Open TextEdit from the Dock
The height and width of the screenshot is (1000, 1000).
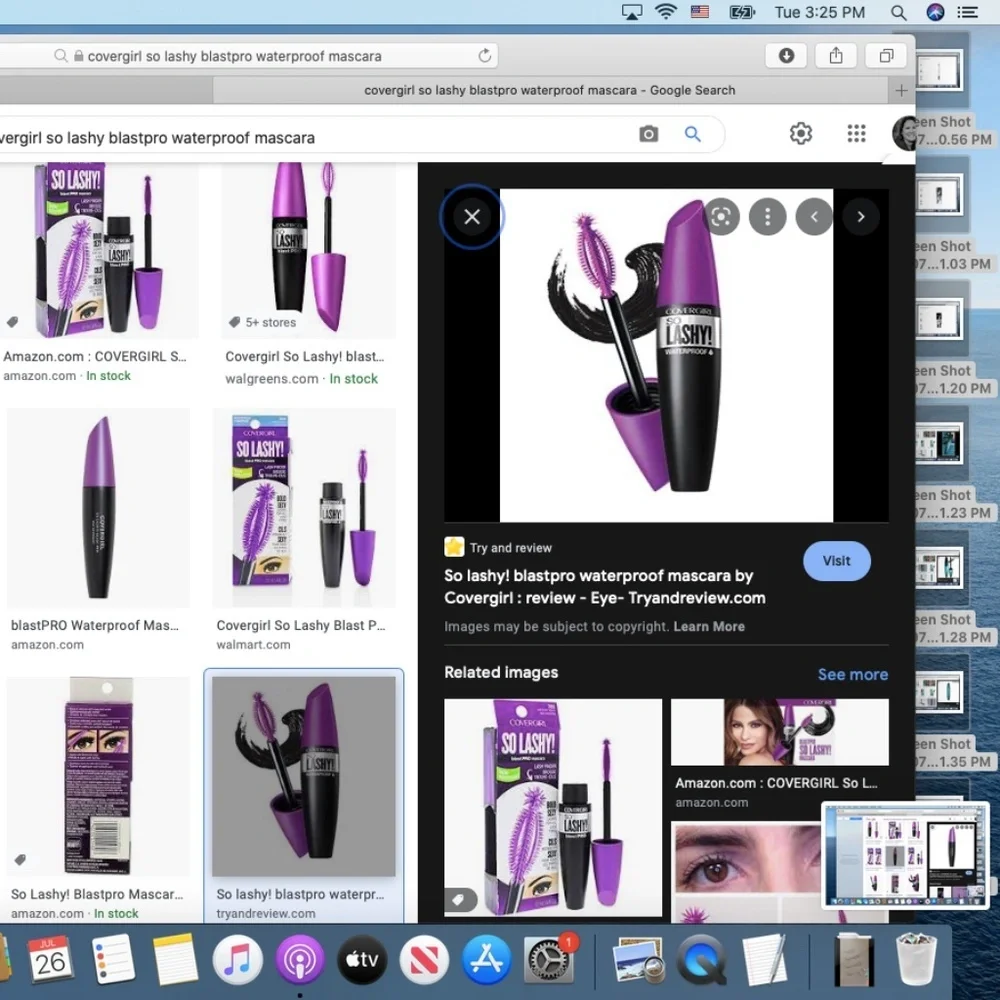[x=764, y=959]
